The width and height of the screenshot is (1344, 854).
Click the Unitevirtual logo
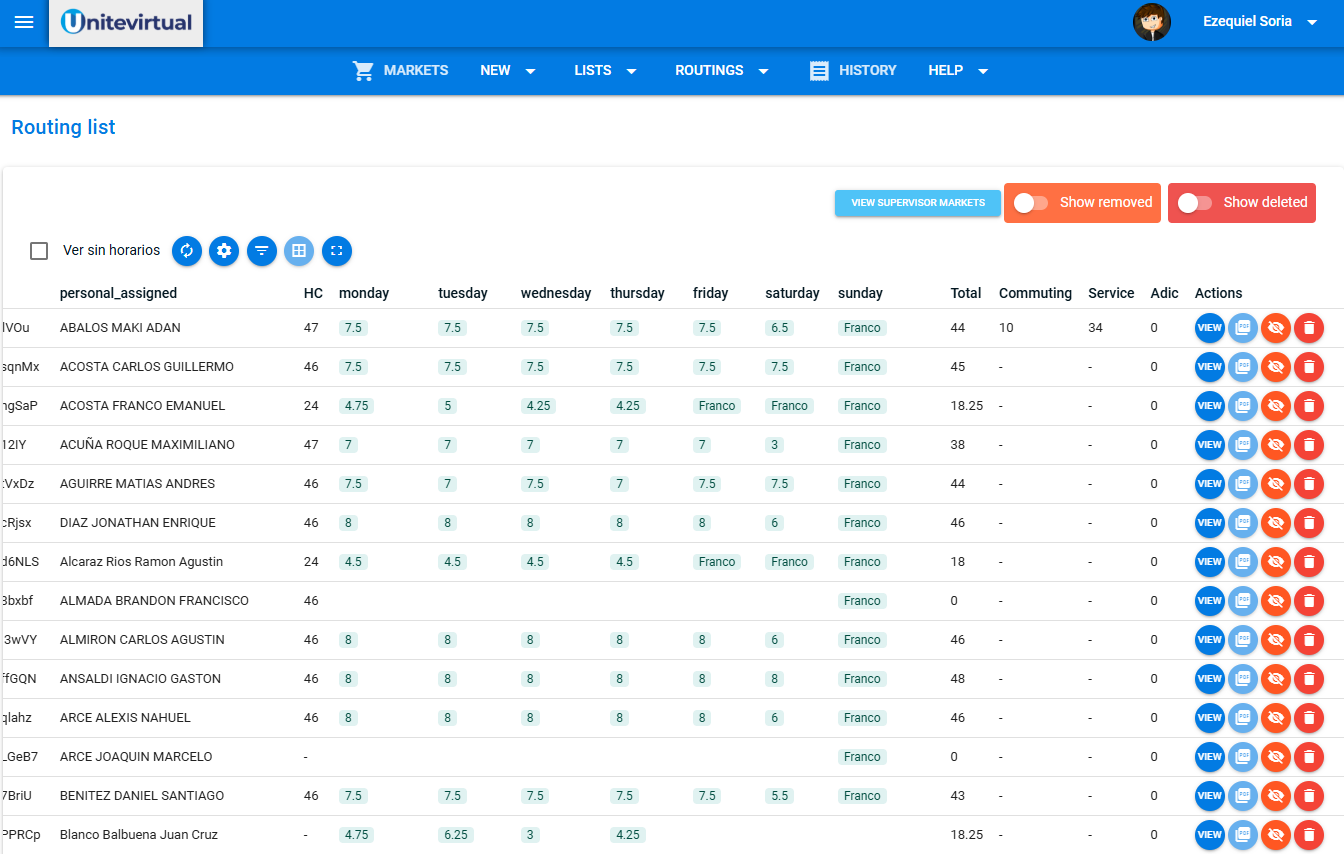pos(126,23)
